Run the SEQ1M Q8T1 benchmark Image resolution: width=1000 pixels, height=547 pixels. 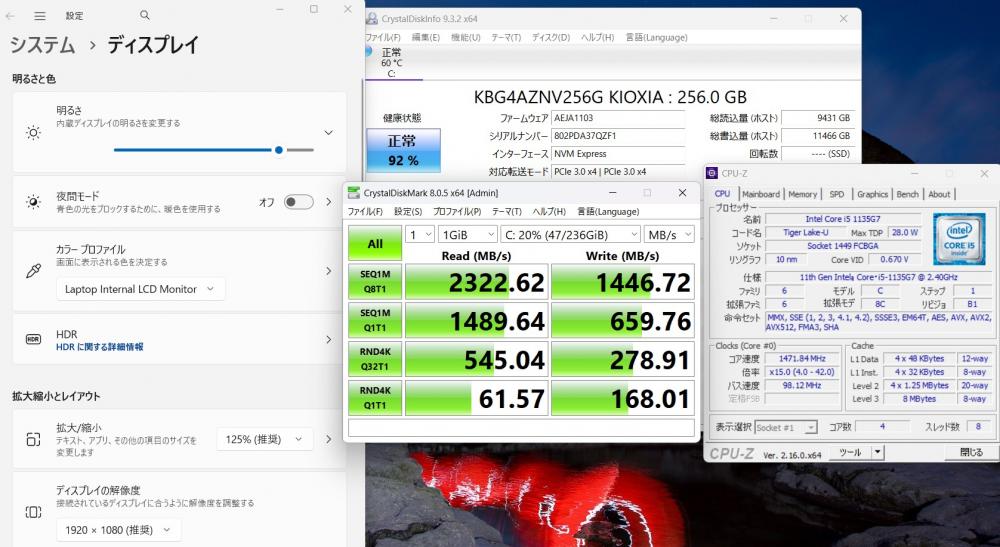point(375,282)
